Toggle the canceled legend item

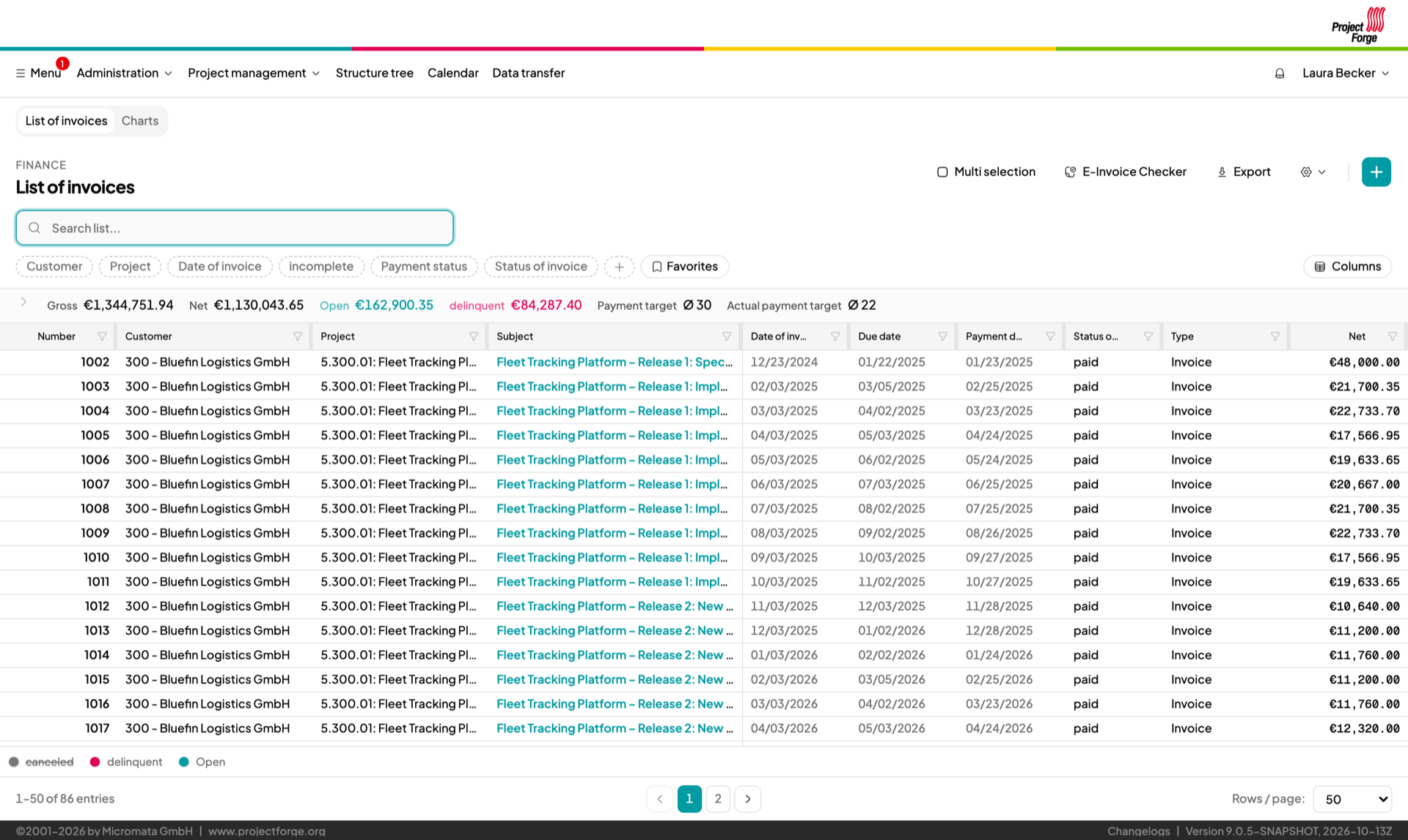point(41,762)
